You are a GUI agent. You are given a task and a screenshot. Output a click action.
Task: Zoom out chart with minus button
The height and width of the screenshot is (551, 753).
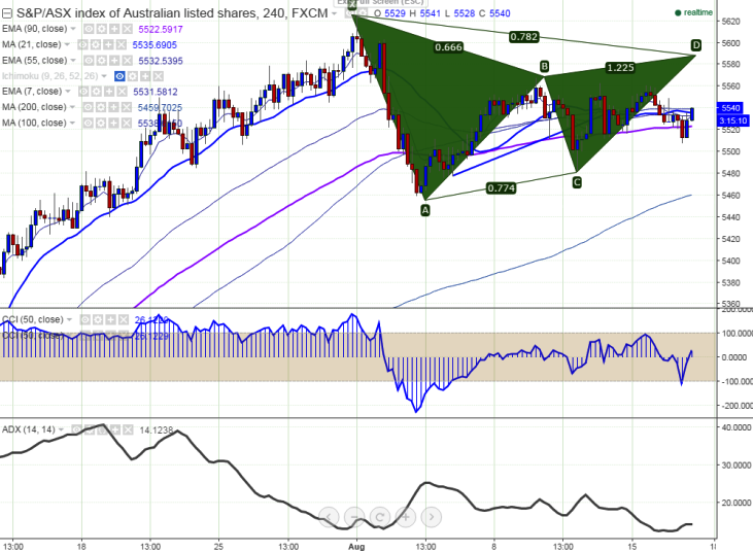pos(354,517)
